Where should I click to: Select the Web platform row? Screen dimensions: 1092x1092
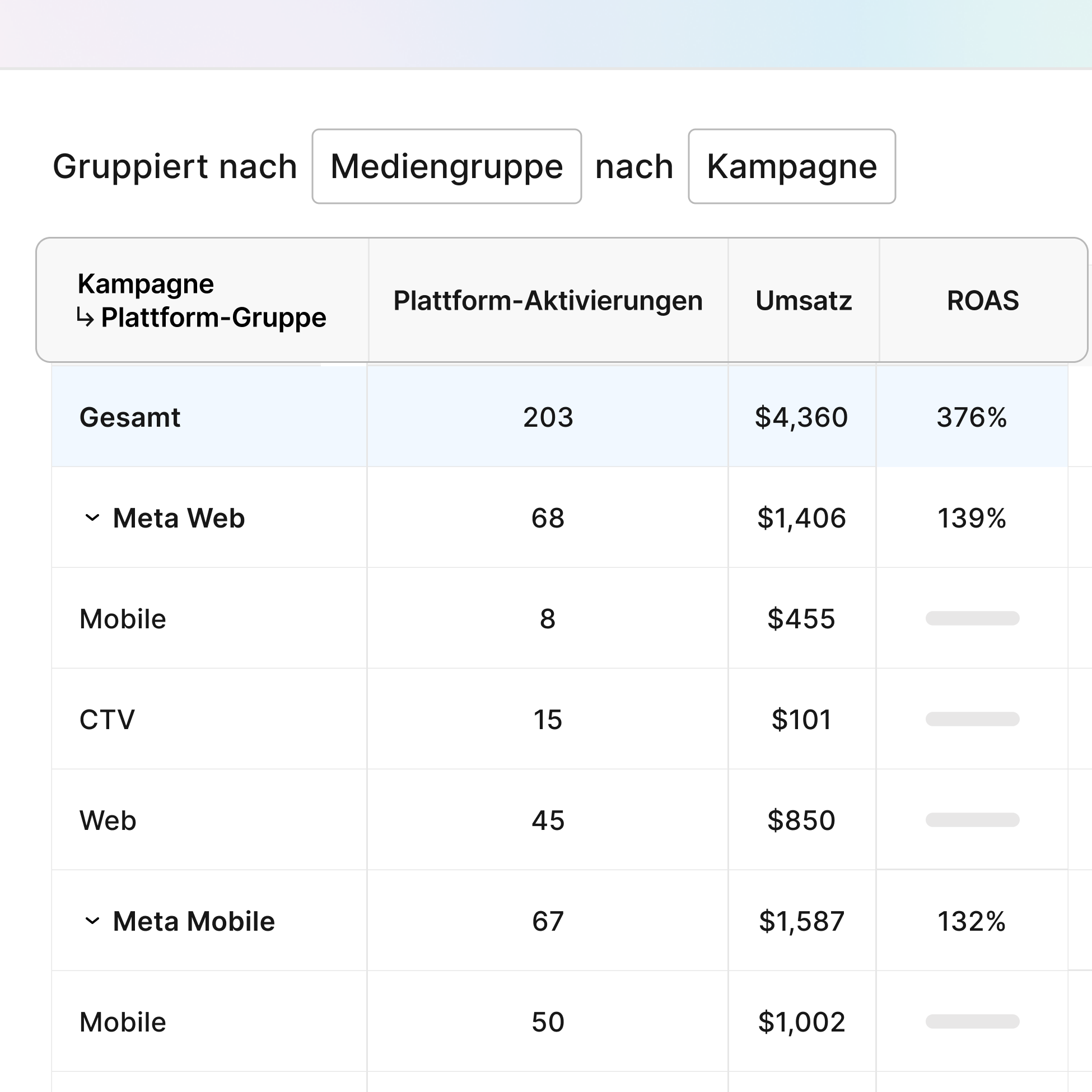tap(108, 820)
